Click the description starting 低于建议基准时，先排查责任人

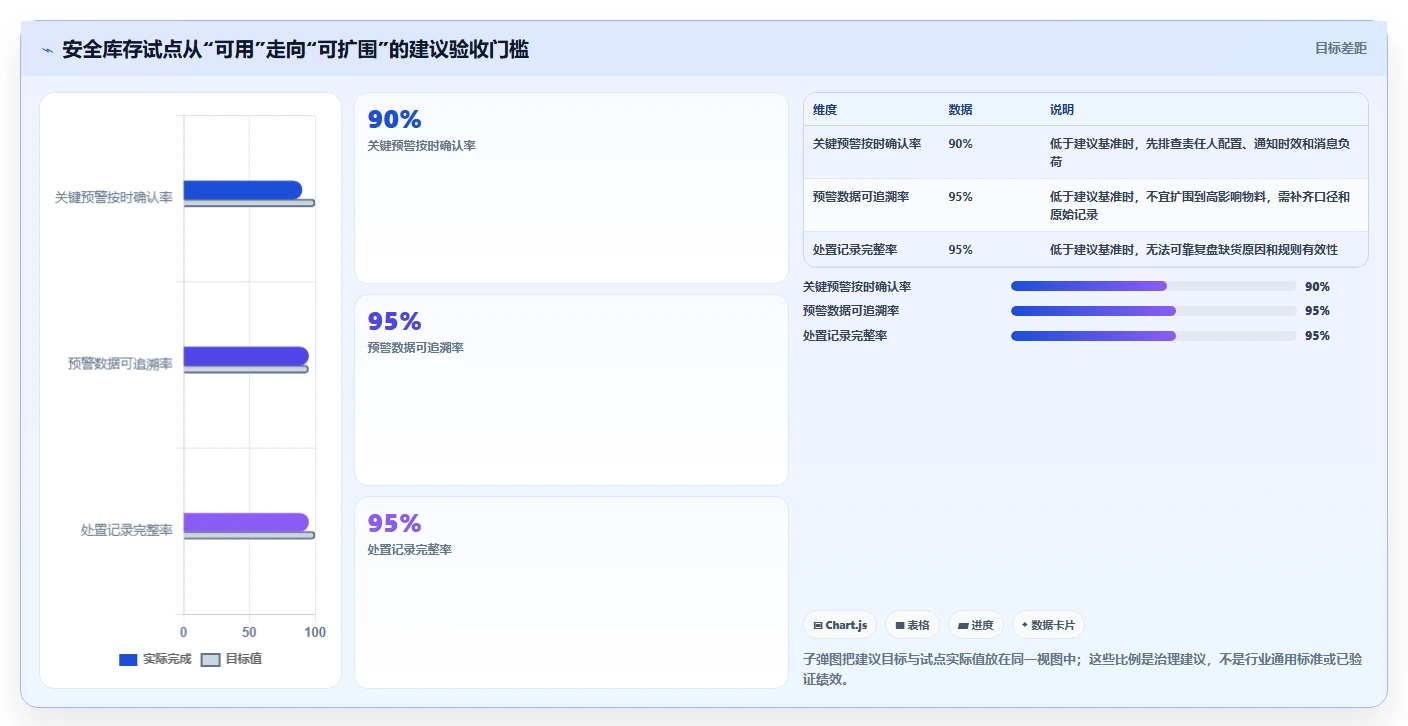(x=1200, y=153)
